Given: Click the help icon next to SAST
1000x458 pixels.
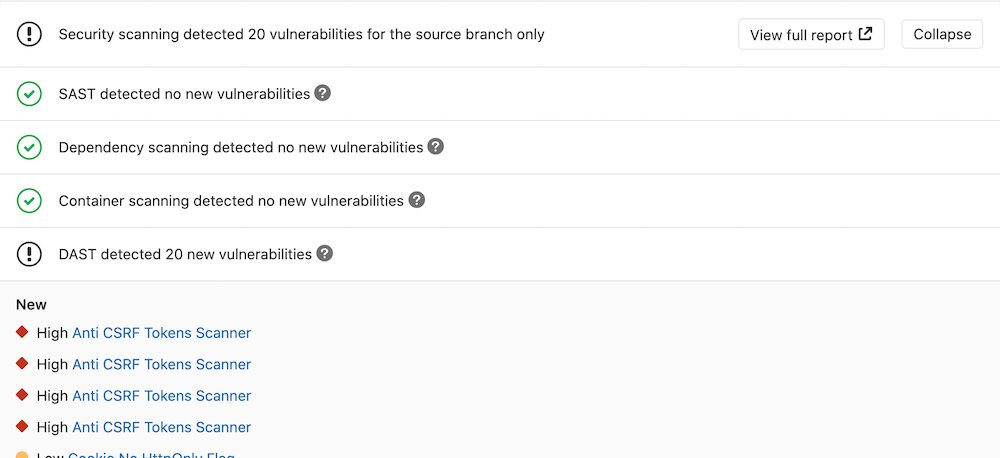Looking at the screenshot, I should tap(322, 93).
